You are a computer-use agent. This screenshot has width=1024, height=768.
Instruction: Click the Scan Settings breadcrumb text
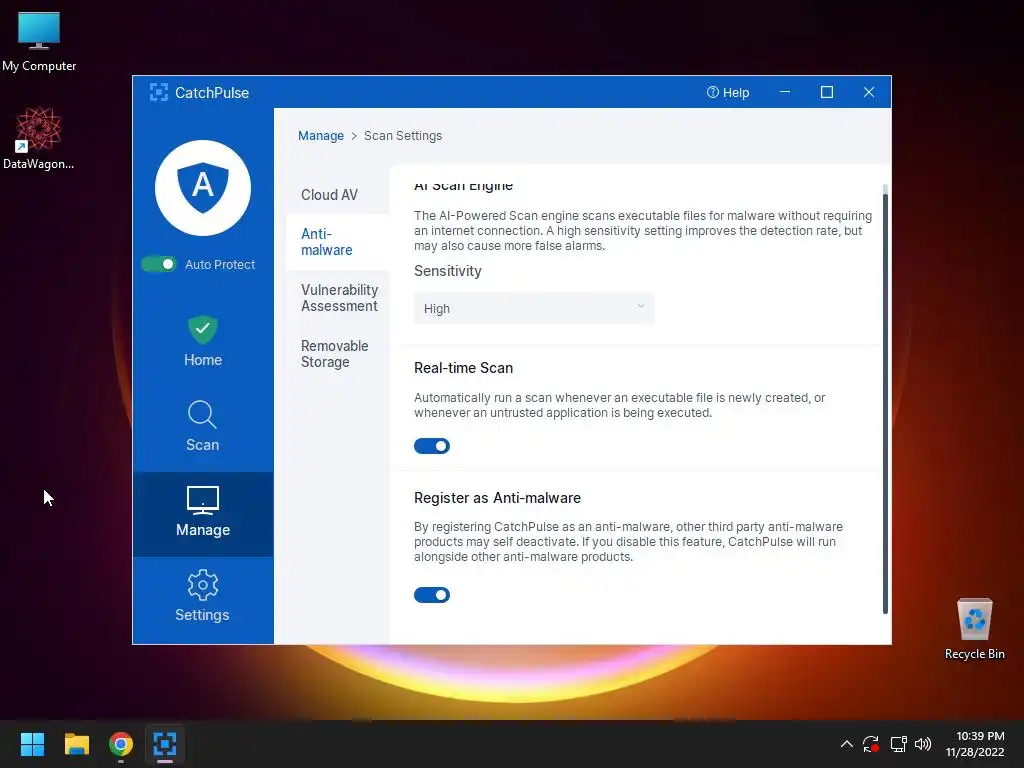tap(403, 136)
